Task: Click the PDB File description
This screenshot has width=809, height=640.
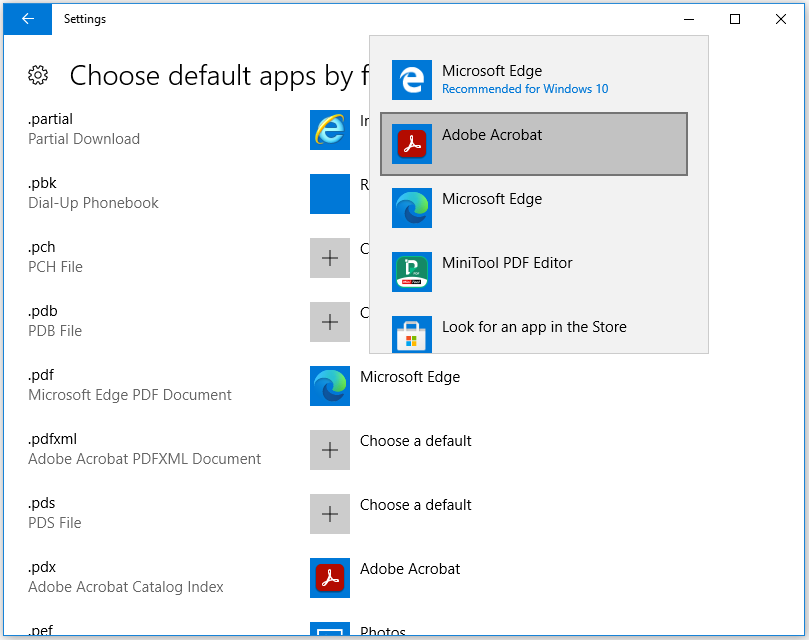Action: pyautogui.click(x=55, y=331)
